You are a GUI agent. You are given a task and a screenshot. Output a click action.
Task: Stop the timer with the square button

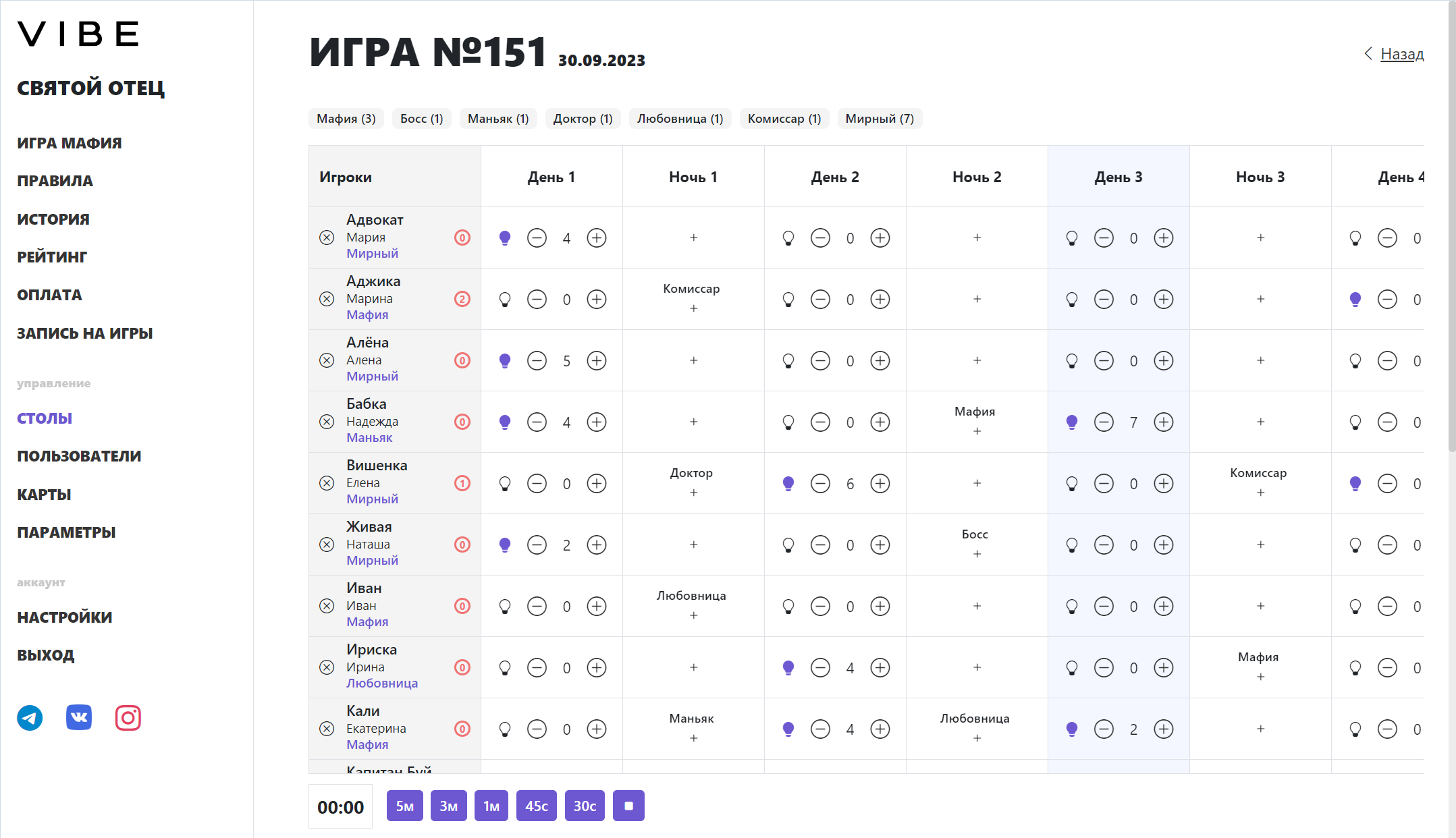628,806
